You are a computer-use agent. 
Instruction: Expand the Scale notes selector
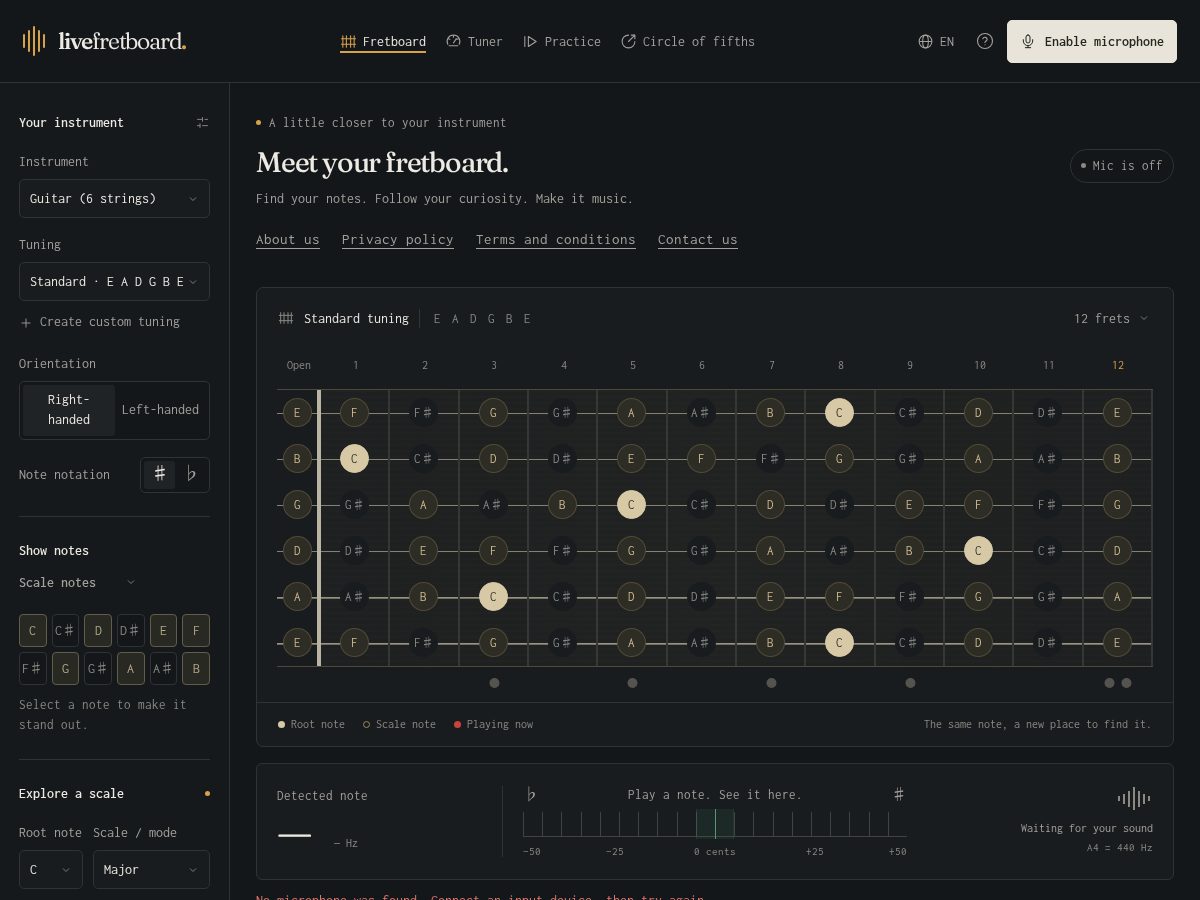[77, 582]
